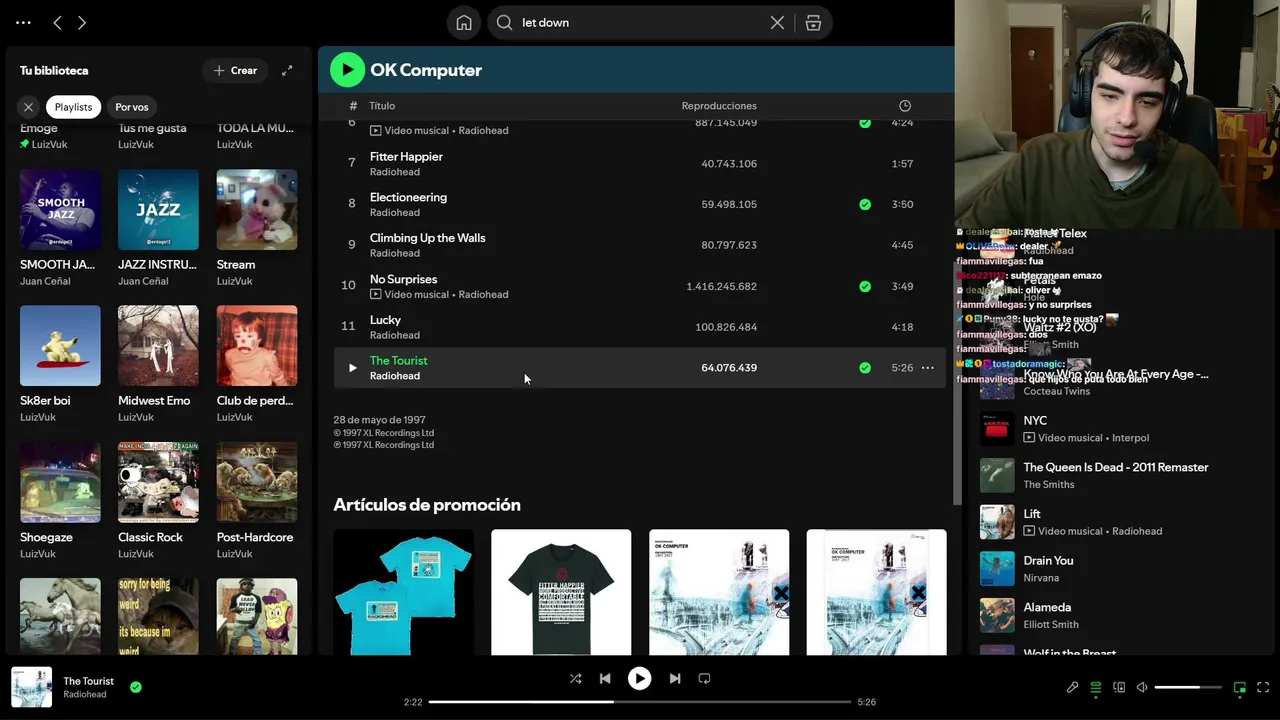Sort tracks by the duration clock icon
Screen dimensions: 1280x720
click(905, 106)
